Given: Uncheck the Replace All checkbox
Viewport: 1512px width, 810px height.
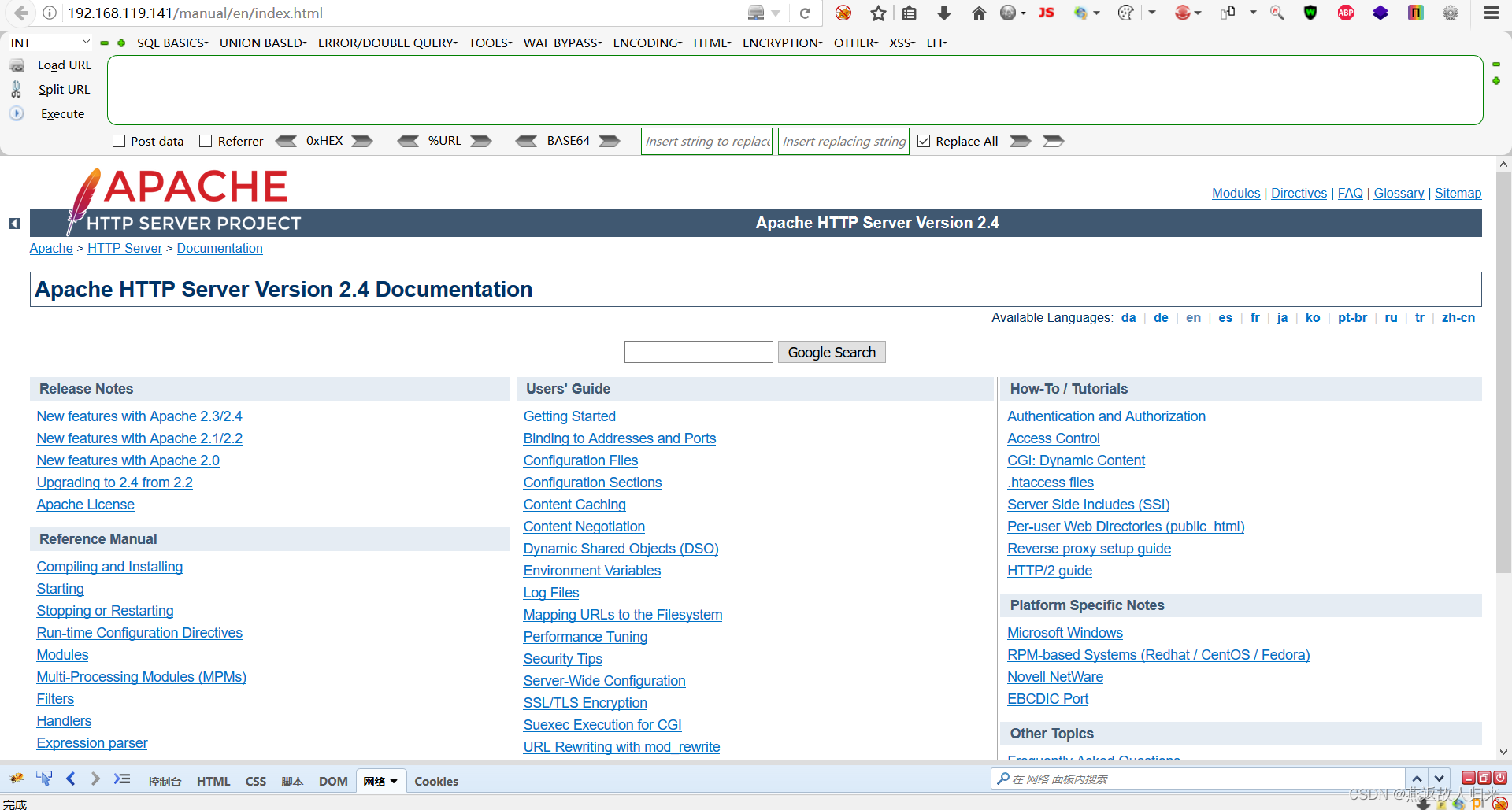Looking at the screenshot, I should click(x=924, y=141).
